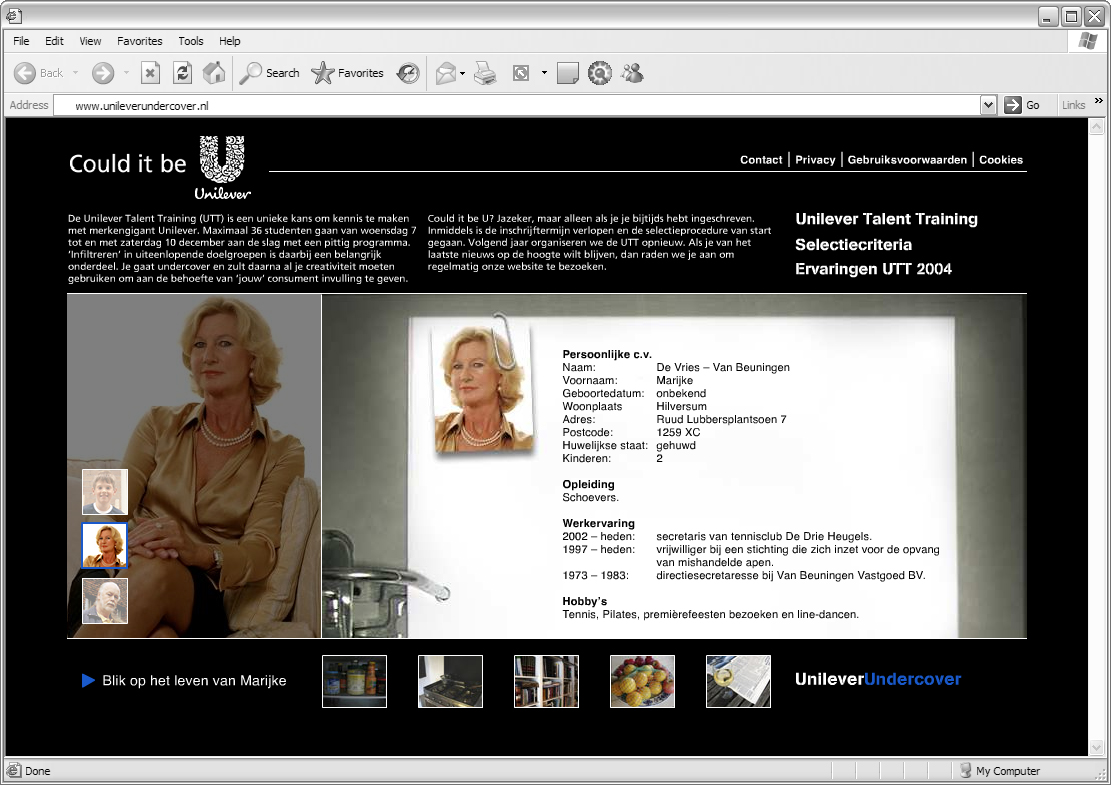Screen dimensions: 1111x785
Task: Expand the Edit options dropdown arrow
Action: pos(544,73)
